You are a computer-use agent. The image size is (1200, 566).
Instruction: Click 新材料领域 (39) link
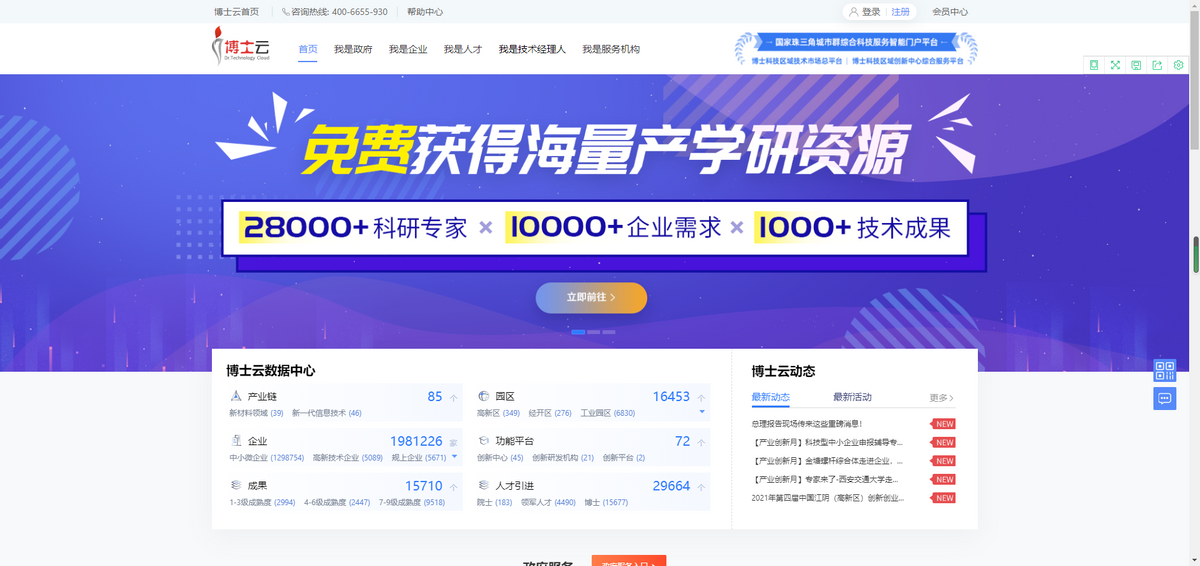pos(256,413)
